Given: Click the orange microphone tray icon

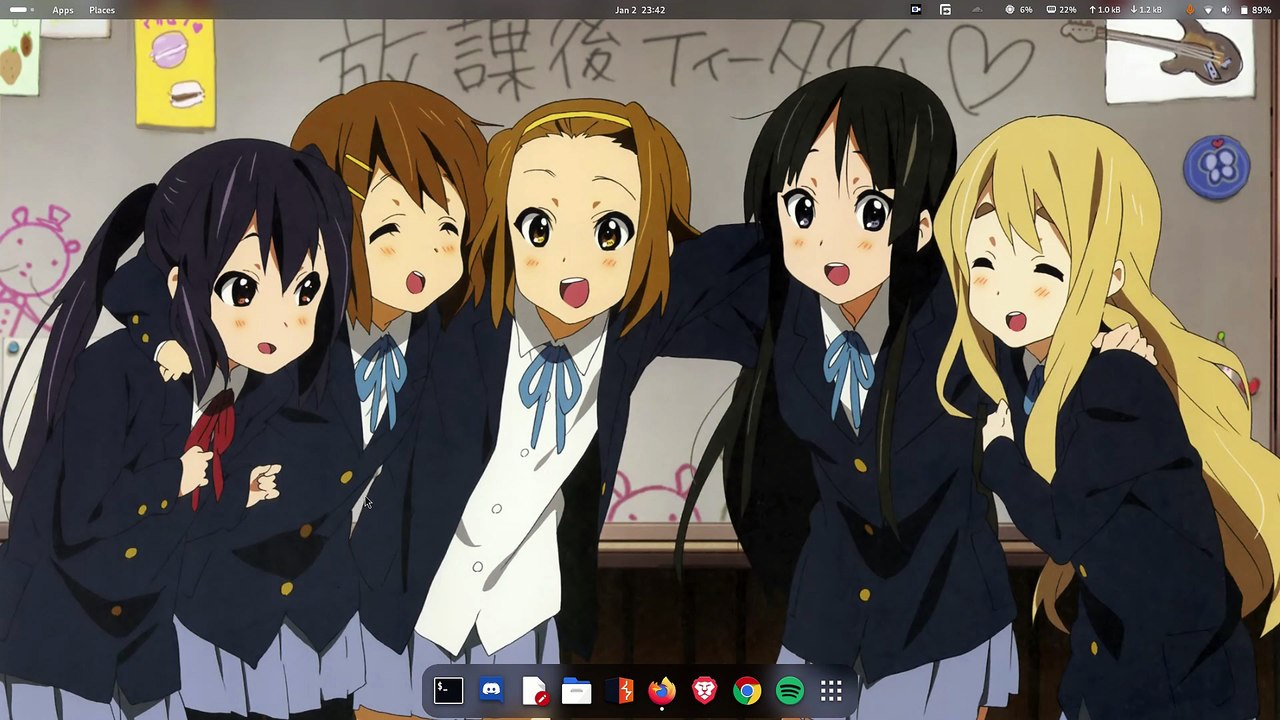Looking at the screenshot, I should 1190,10.
